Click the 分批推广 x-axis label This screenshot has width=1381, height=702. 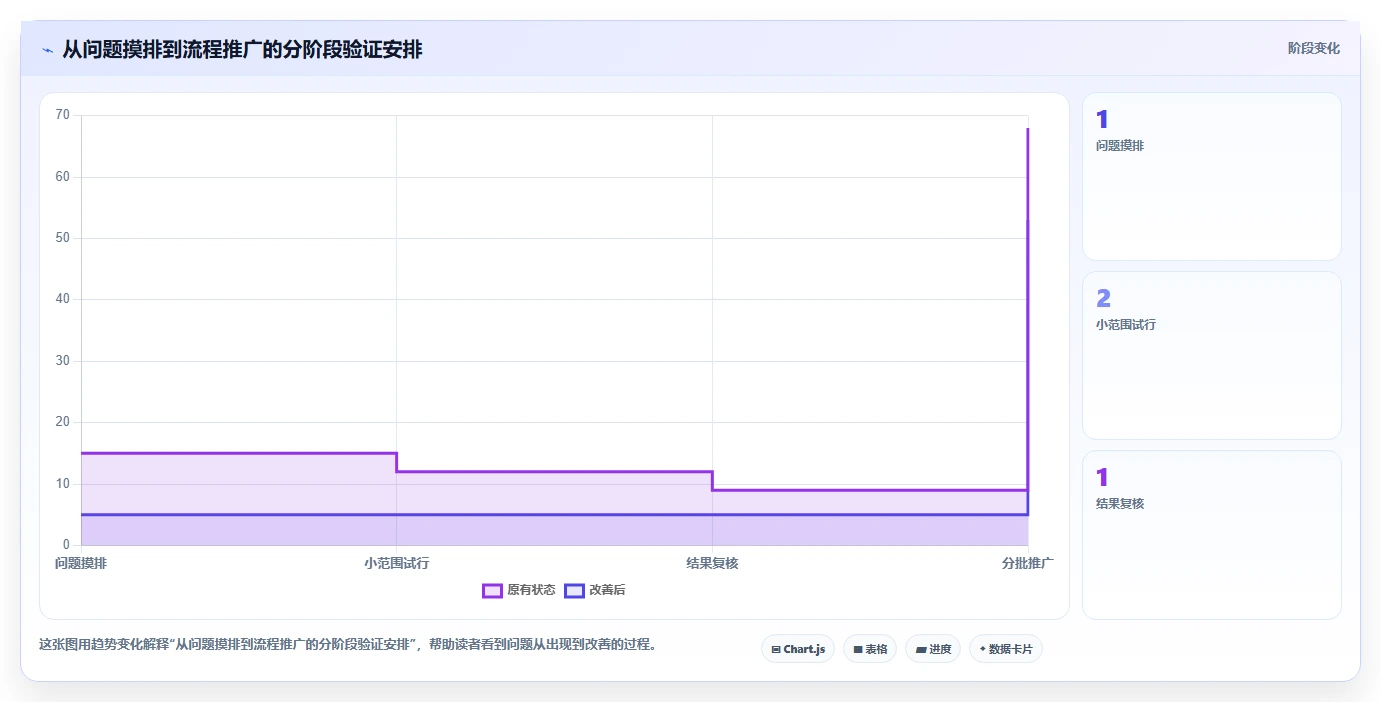click(1028, 563)
